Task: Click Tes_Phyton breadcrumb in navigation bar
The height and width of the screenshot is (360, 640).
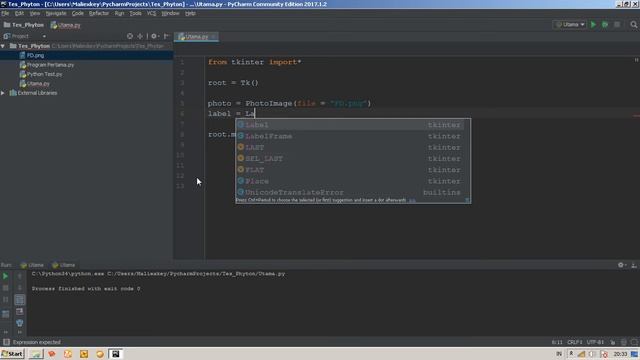Action: point(24,25)
